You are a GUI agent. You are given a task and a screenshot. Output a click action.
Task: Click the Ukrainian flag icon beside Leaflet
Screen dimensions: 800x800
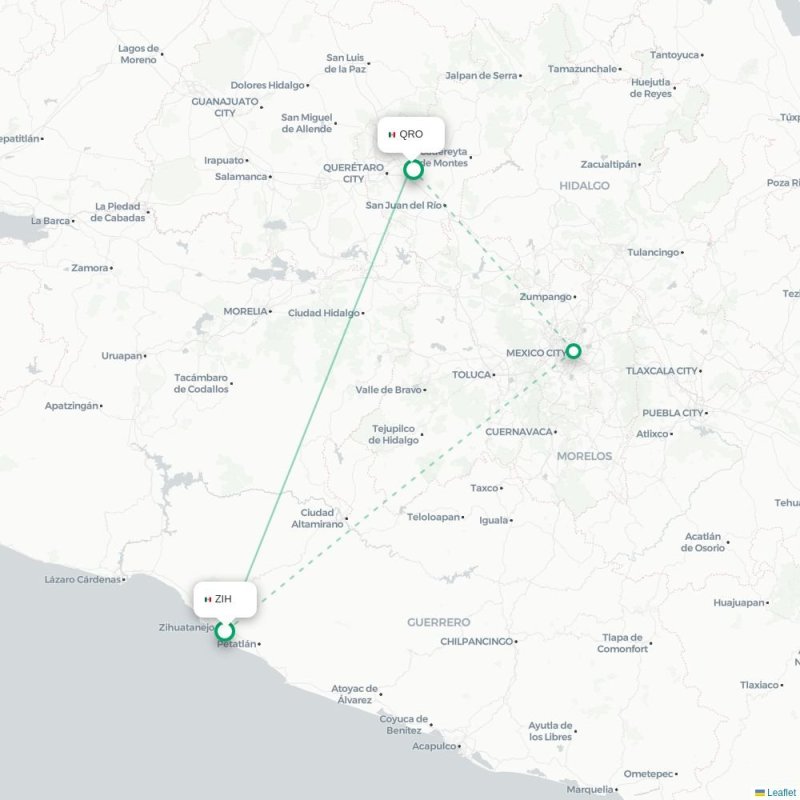tap(760, 792)
